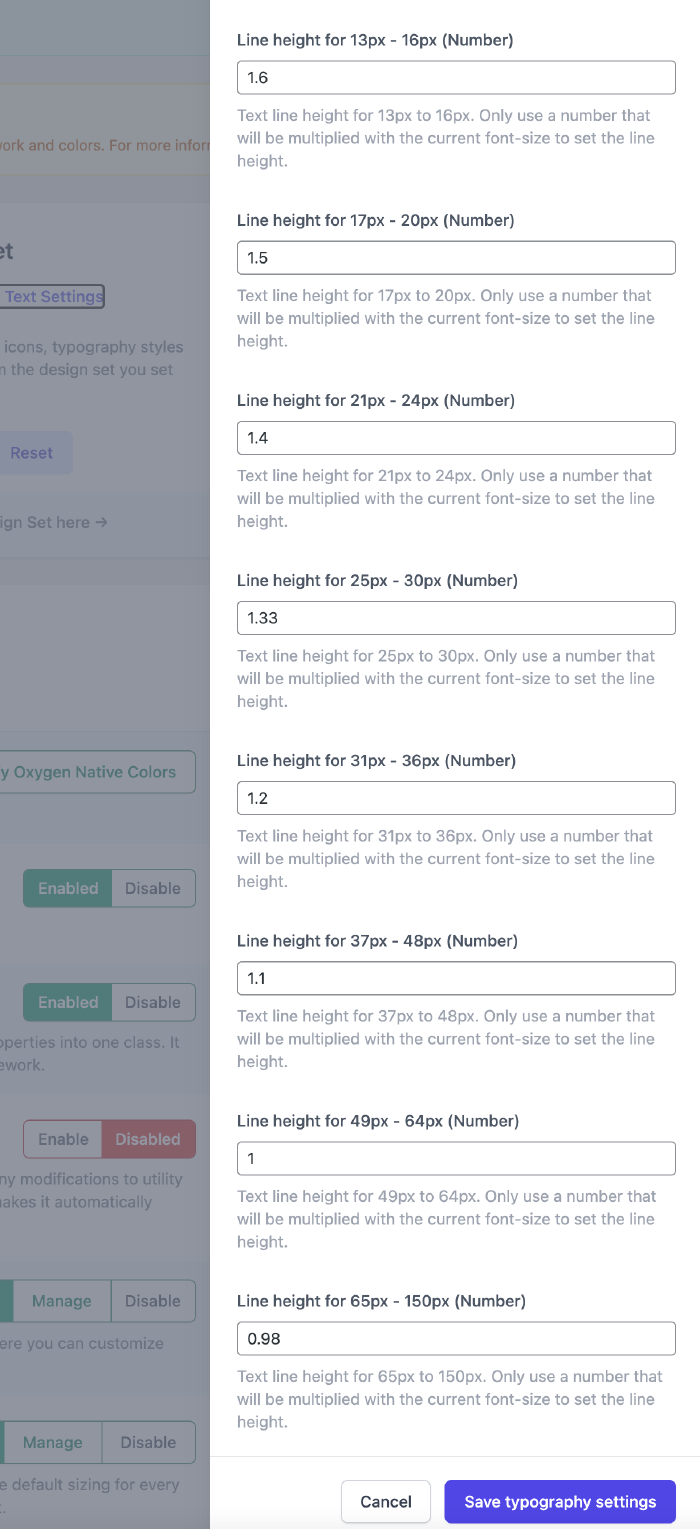
Task: Cancel the typography settings panel
Action: (386, 1501)
